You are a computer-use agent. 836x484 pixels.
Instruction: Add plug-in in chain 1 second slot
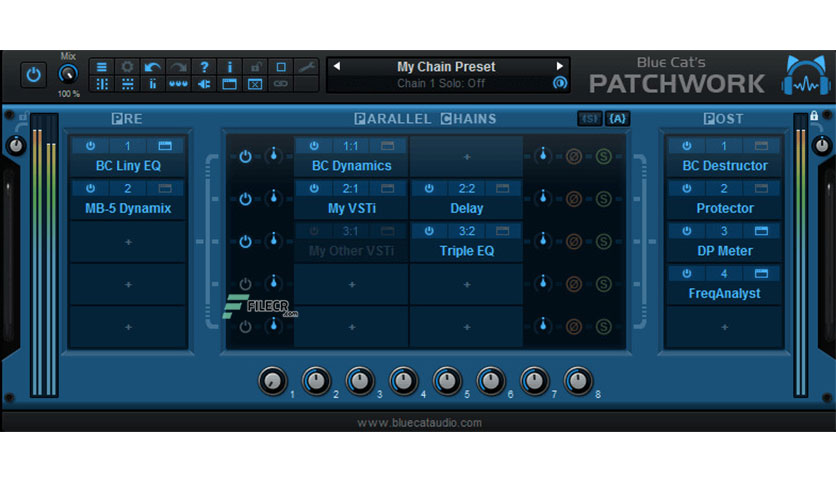point(467,157)
